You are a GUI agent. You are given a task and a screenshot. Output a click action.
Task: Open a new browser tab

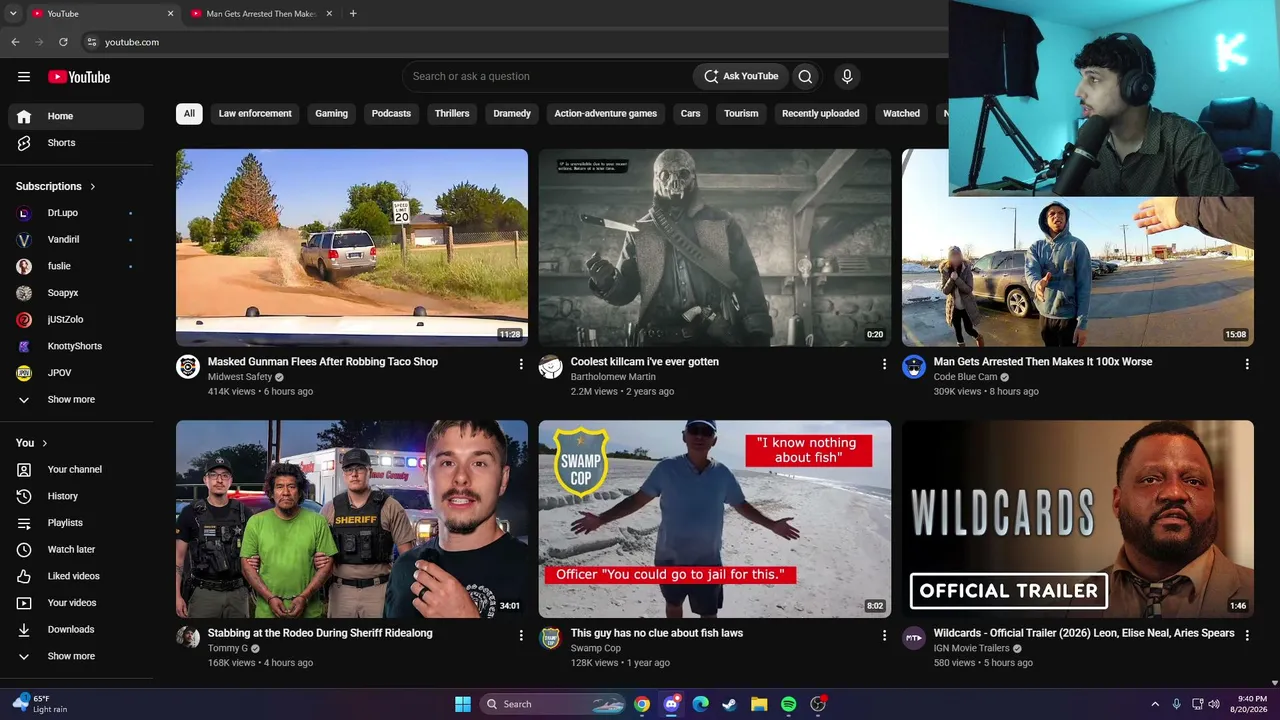pyautogui.click(x=353, y=14)
